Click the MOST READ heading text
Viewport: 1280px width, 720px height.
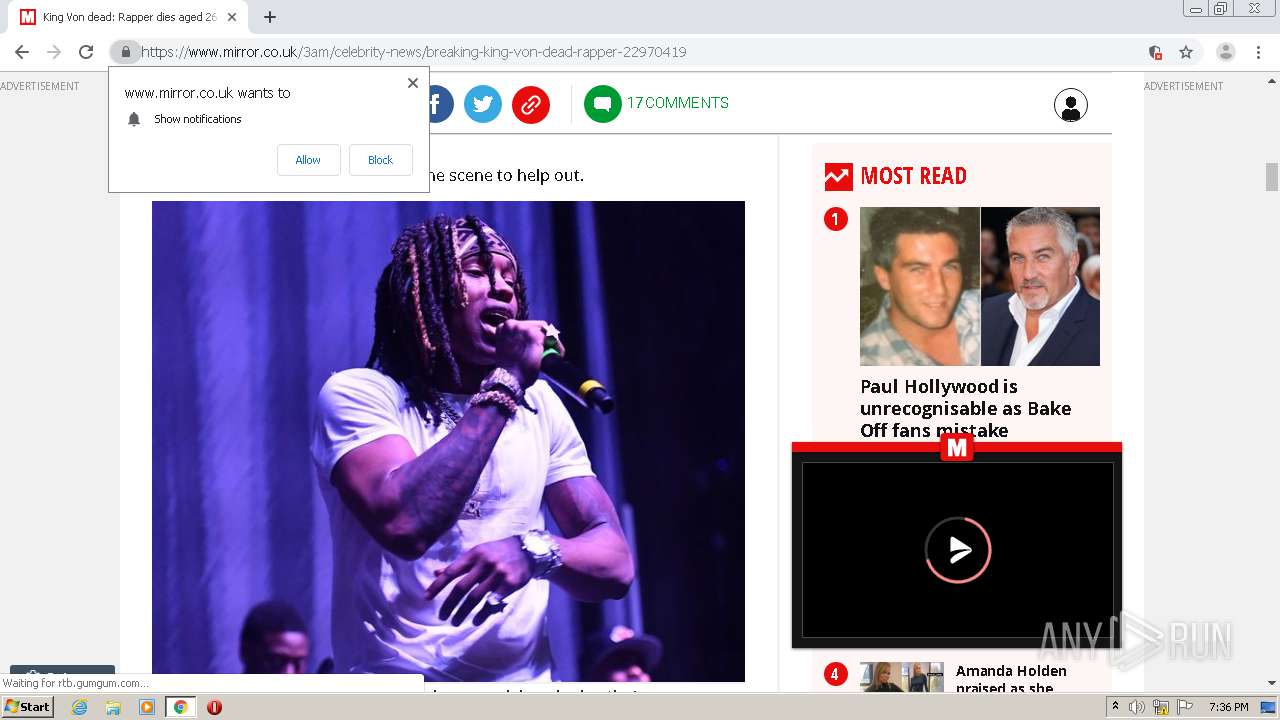[913, 176]
